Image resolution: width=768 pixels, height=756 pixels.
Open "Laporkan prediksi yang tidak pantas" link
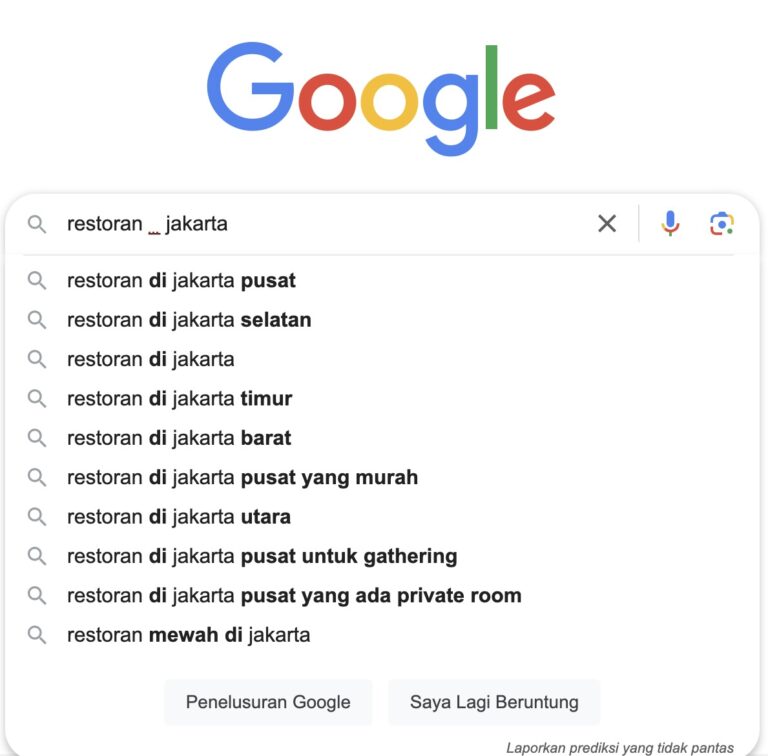(x=619, y=747)
